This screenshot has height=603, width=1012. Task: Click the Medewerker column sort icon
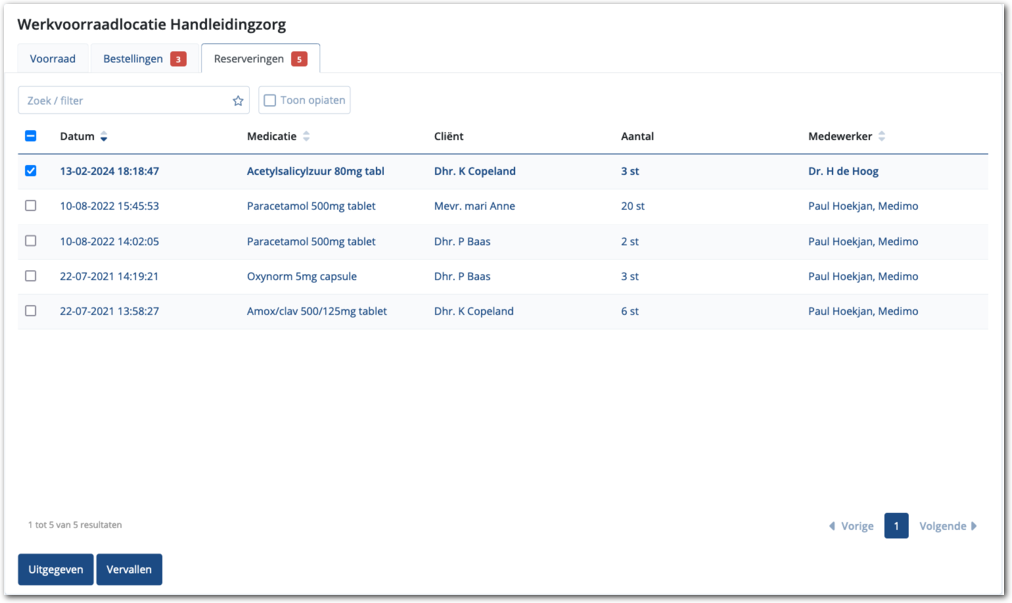click(882, 137)
